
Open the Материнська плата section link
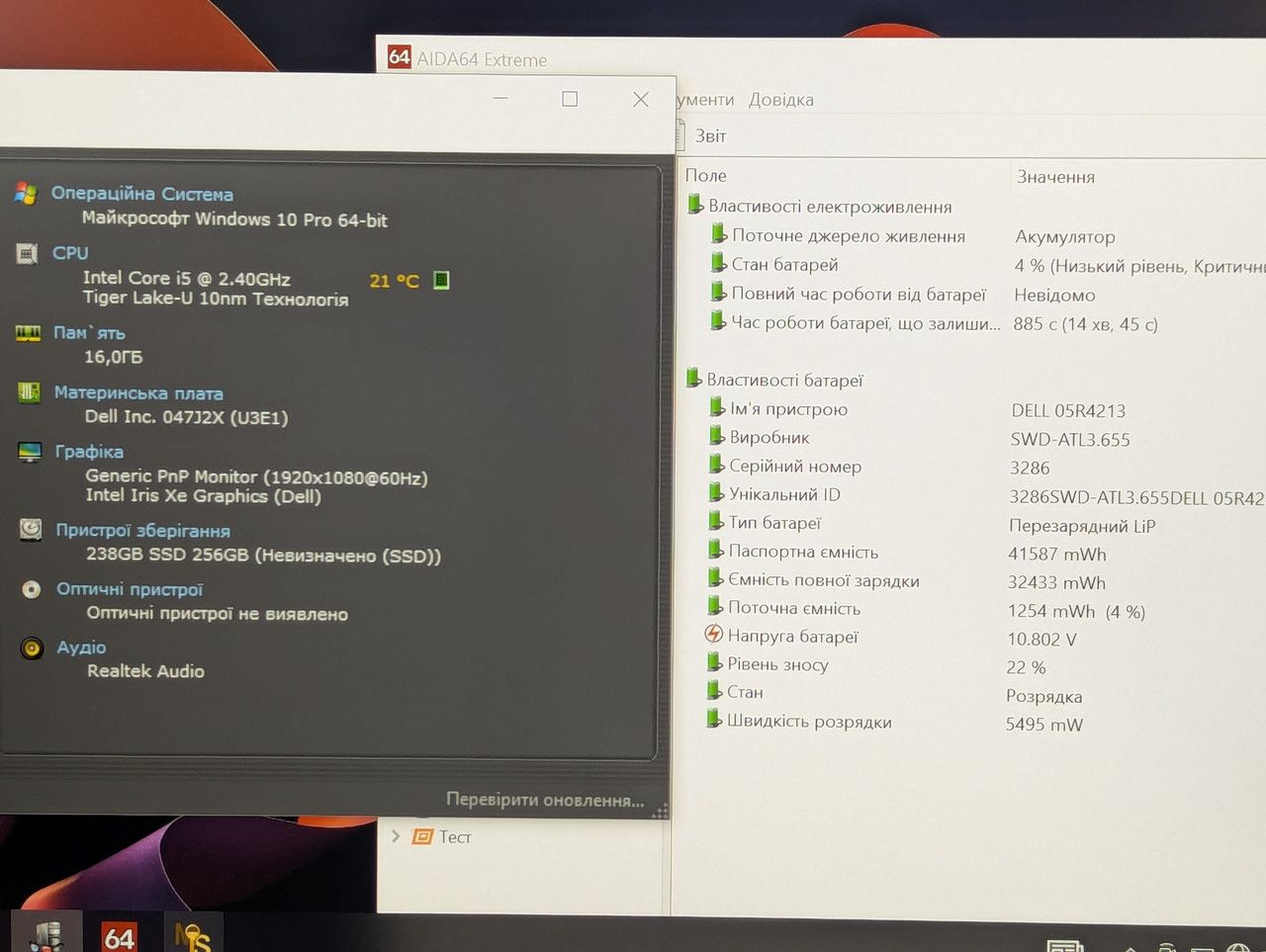tap(138, 392)
